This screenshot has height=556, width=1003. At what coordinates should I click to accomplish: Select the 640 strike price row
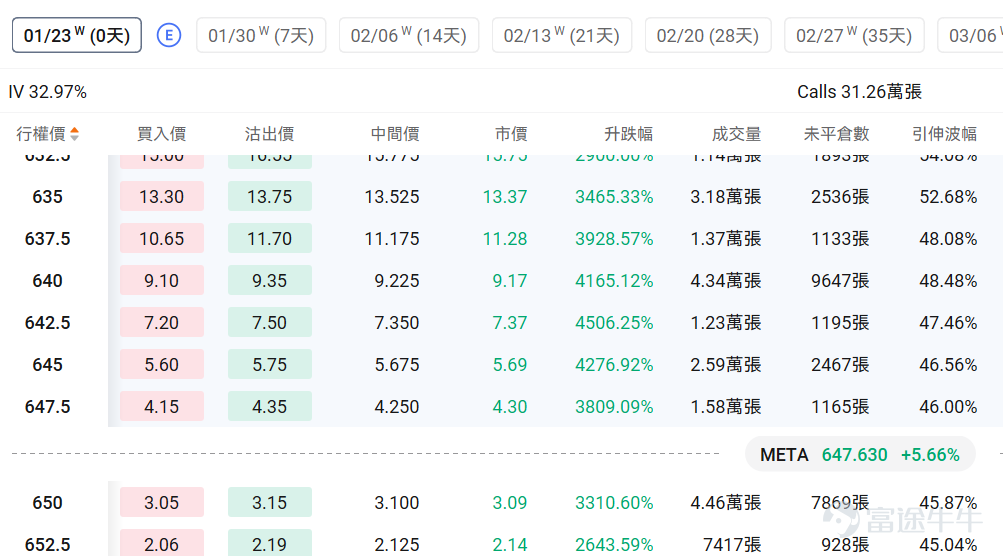pos(502,280)
